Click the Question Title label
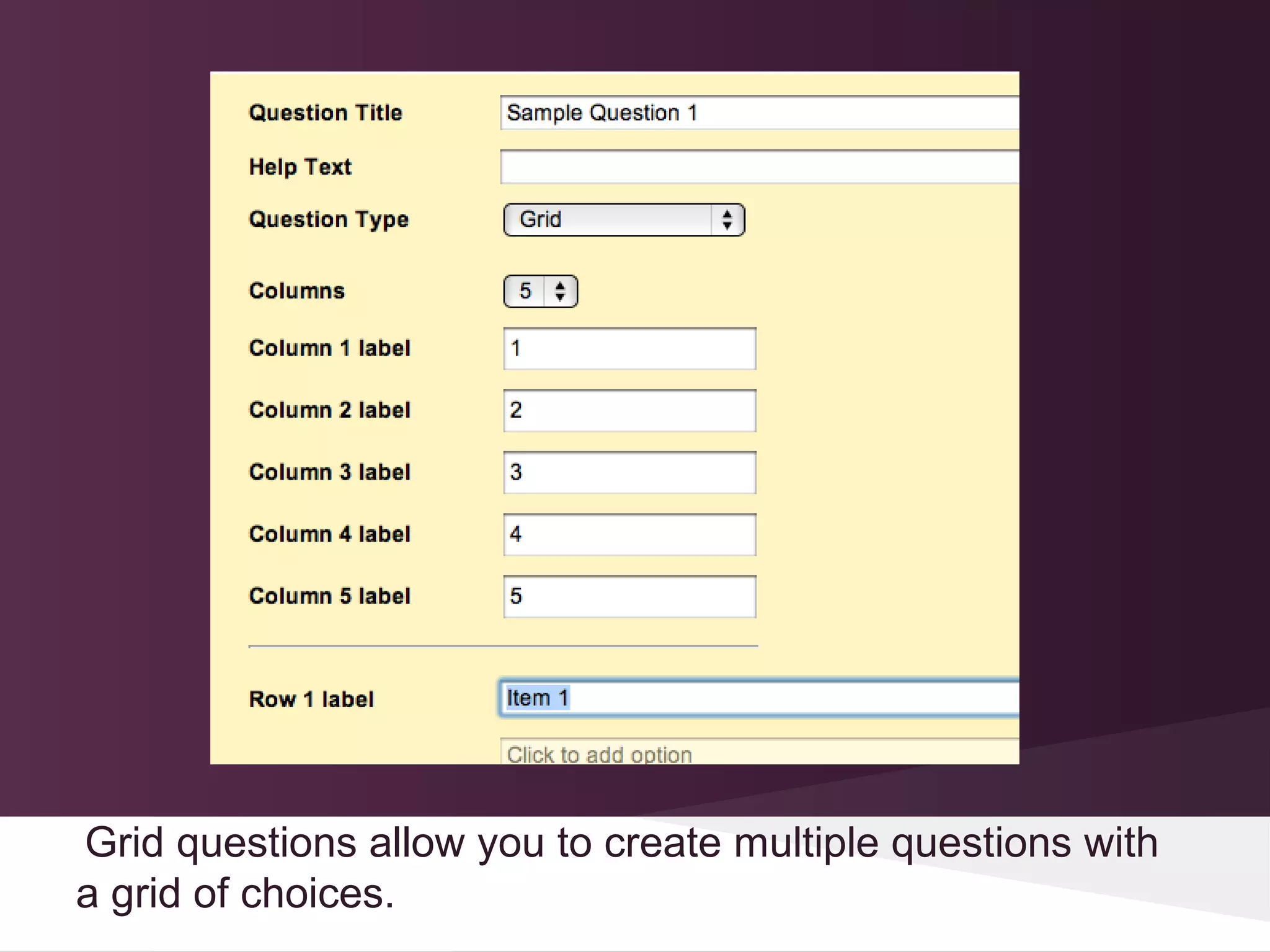Viewport: 1270px width, 952px height. click(x=326, y=113)
